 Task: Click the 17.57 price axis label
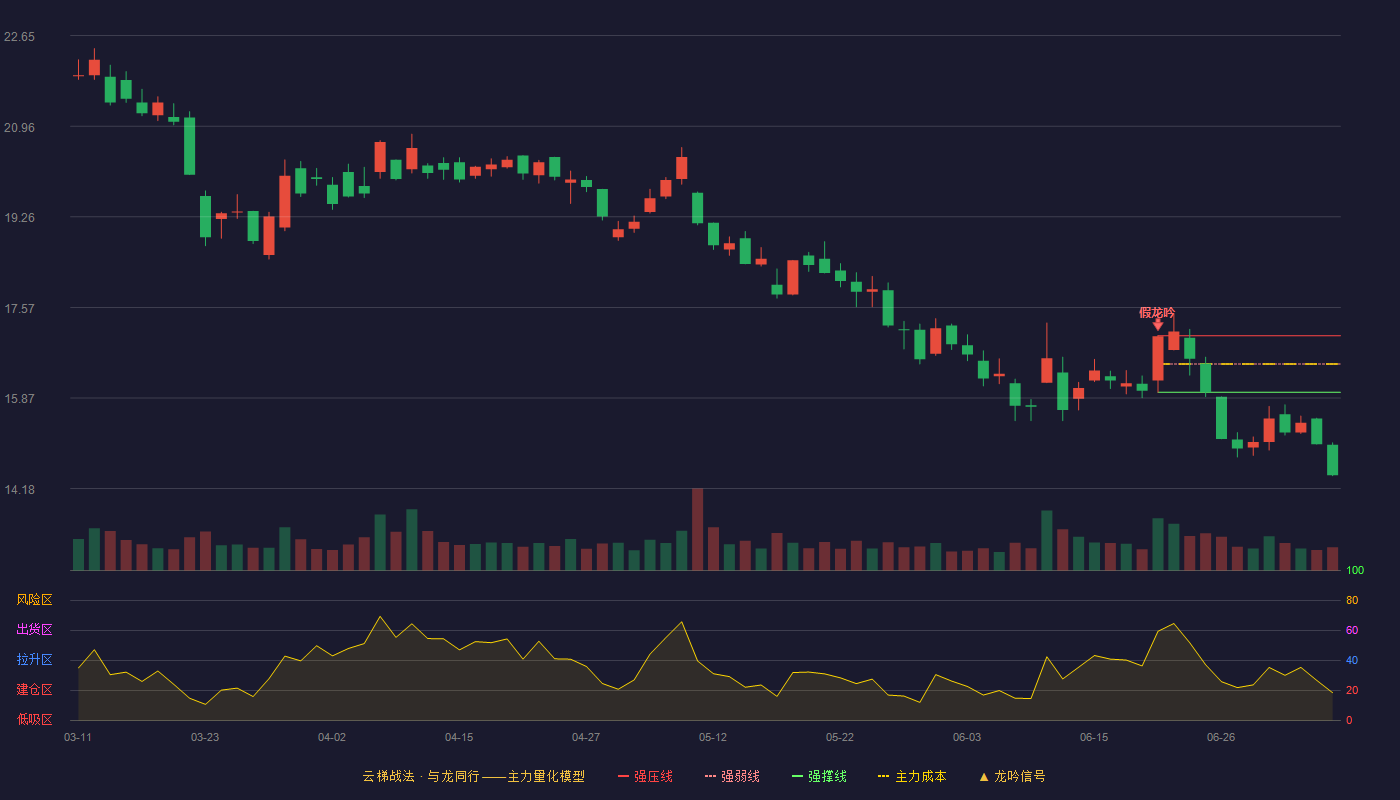[x=19, y=308]
